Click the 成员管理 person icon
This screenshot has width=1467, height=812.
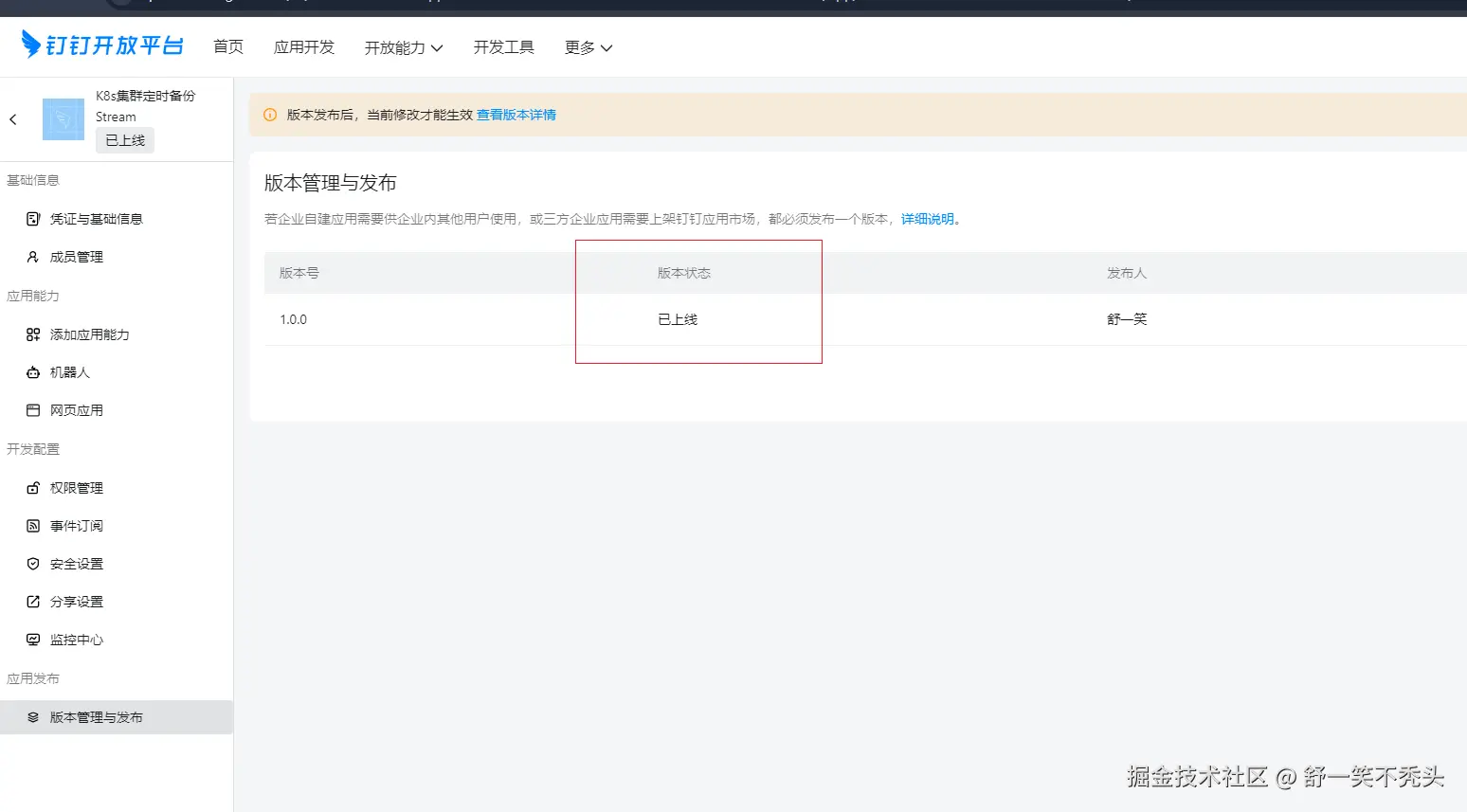pyautogui.click(x=33, y=257)
